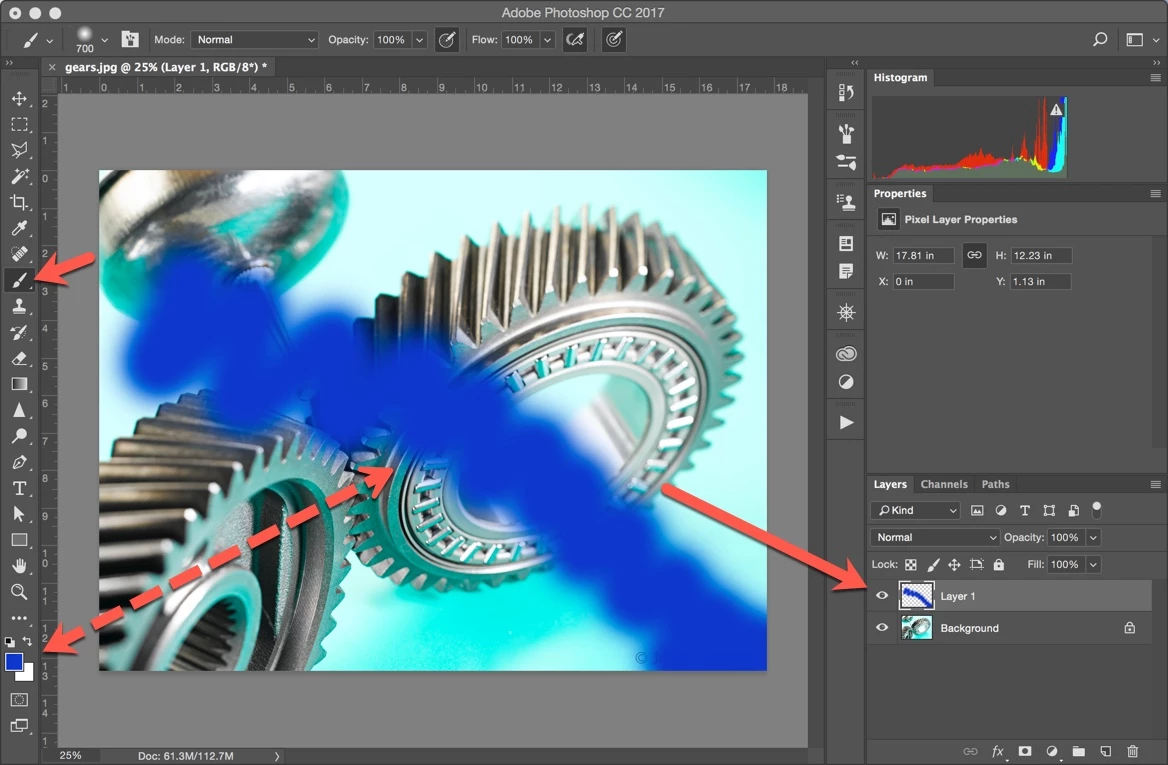Select the Zoom tool
The height and width of the screenshot is (765, 1168).
(x=19, y=592)
